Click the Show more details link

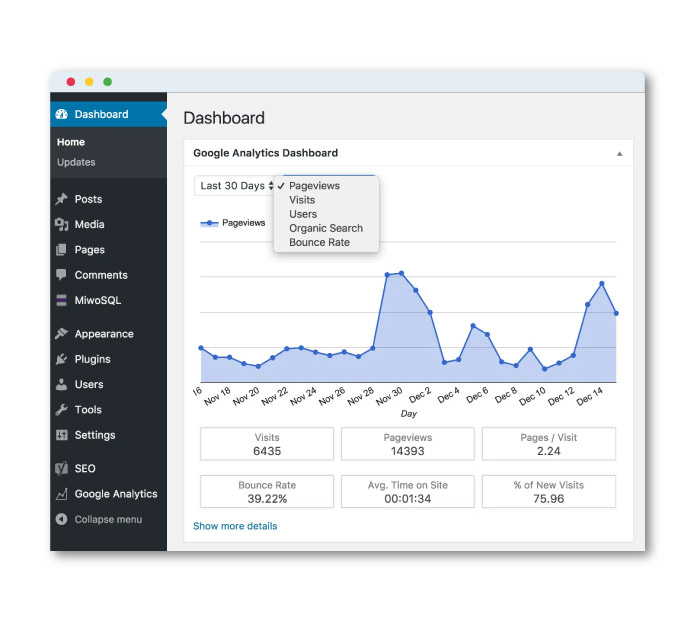point(235,526)
